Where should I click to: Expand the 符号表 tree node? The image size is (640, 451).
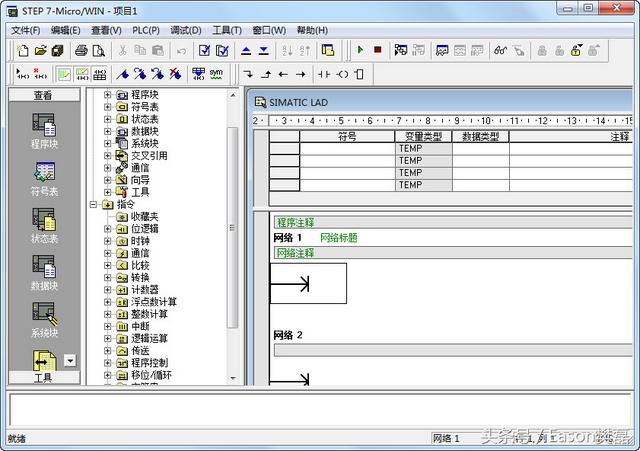107,107
